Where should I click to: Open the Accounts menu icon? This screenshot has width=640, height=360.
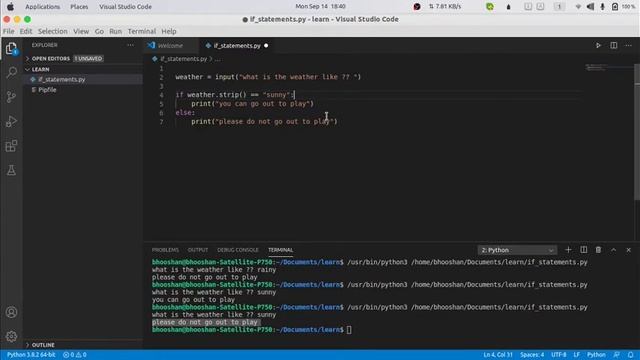11,312
